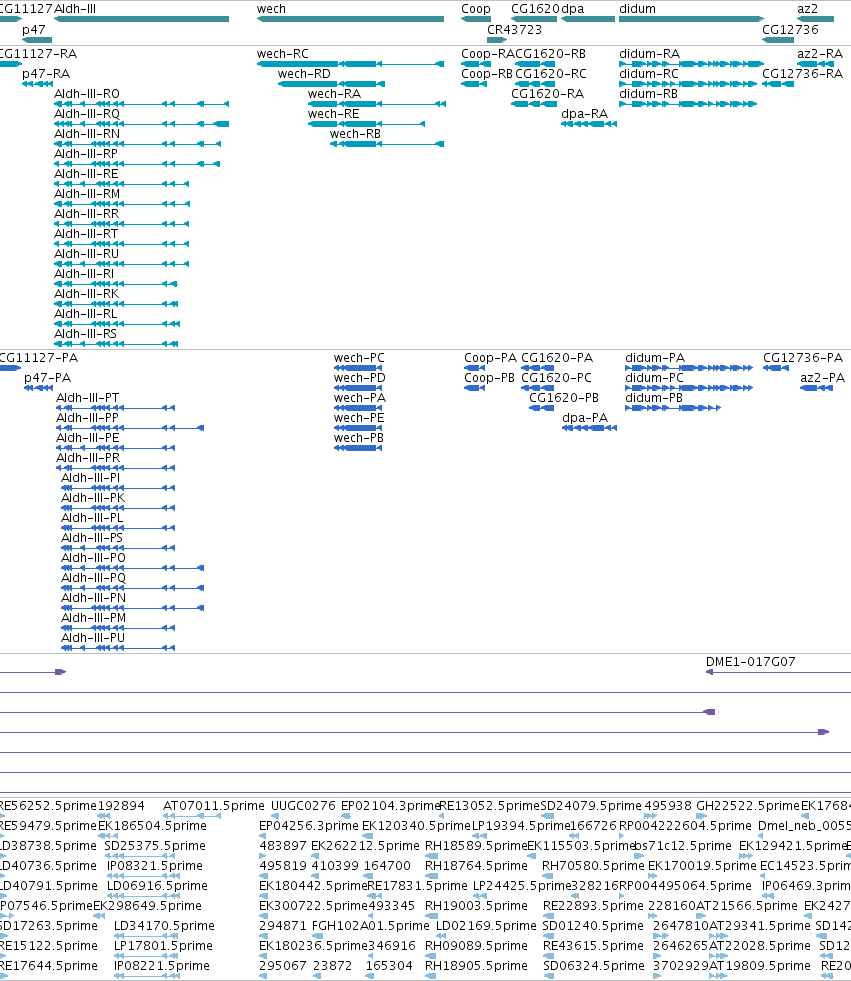Click the Coop-PA protein label
851x981 pixels.
491,358
